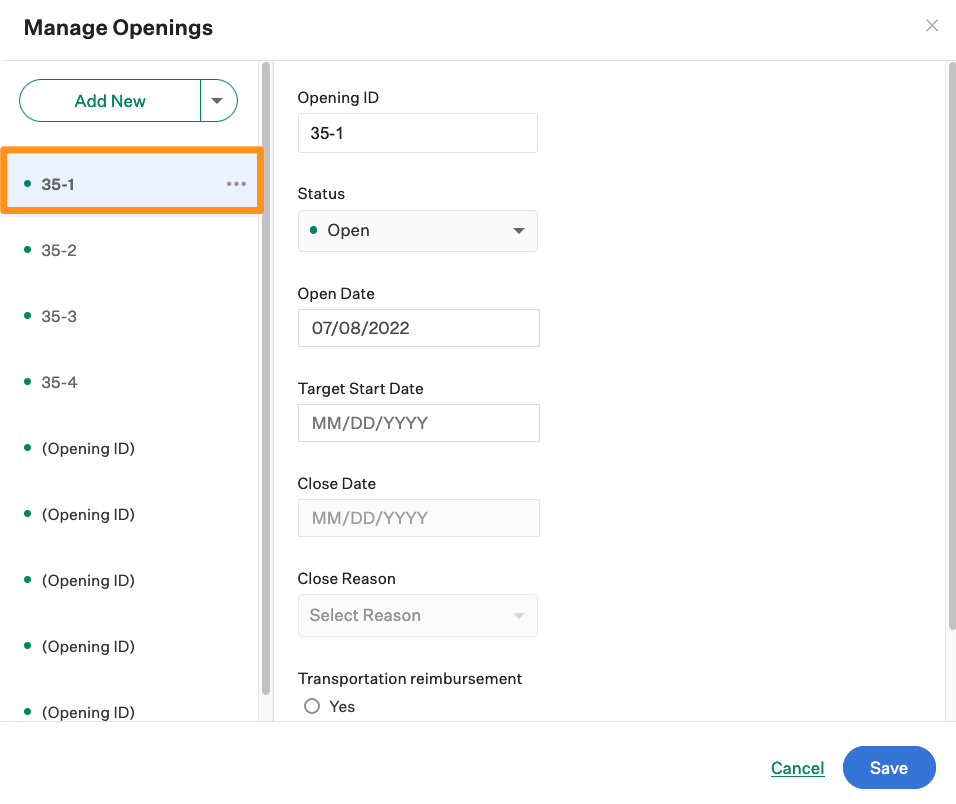Screen dimensions: 956x804
Task: Click the Close Date field
Action: (x=418, y=518)
